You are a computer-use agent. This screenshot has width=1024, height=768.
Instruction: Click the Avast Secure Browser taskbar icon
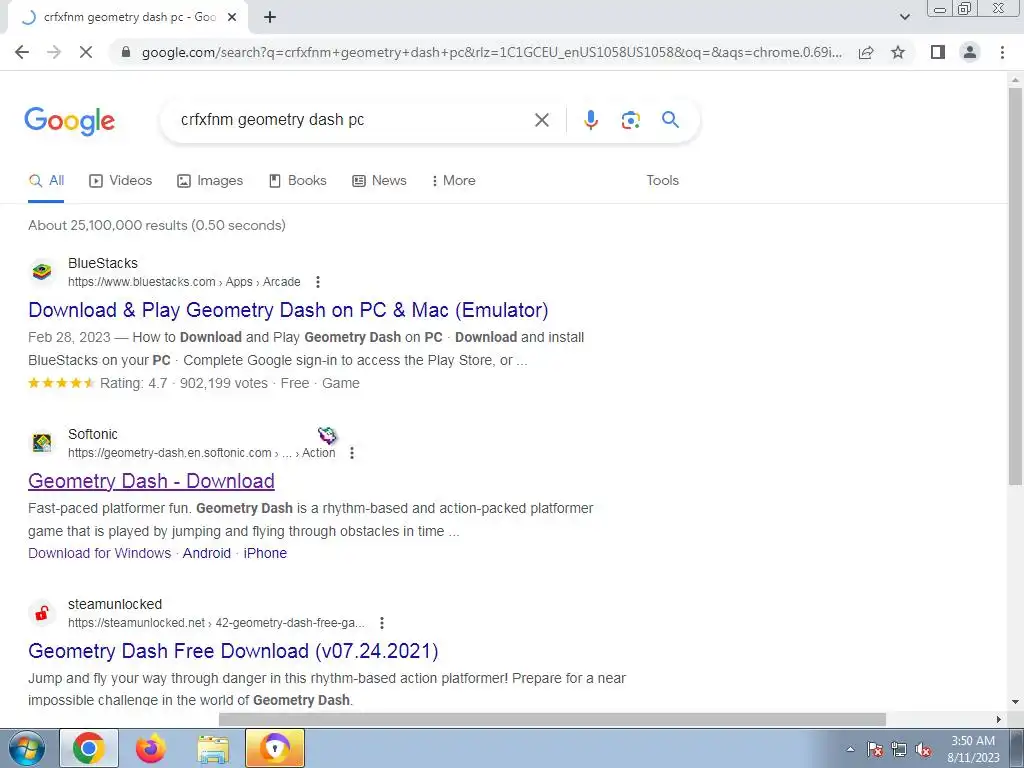point(275,748)
